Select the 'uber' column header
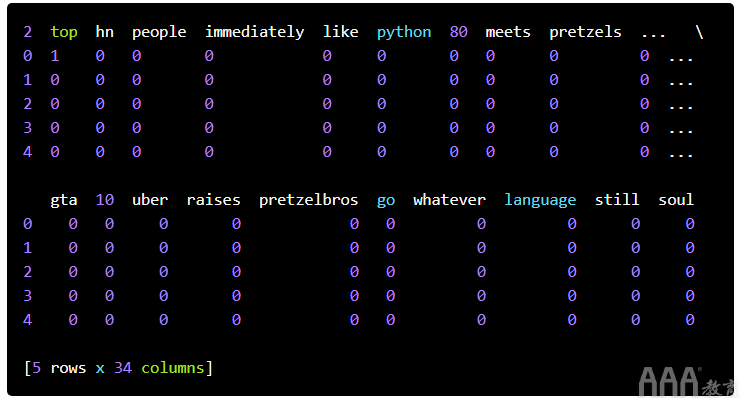 (150, 200)
